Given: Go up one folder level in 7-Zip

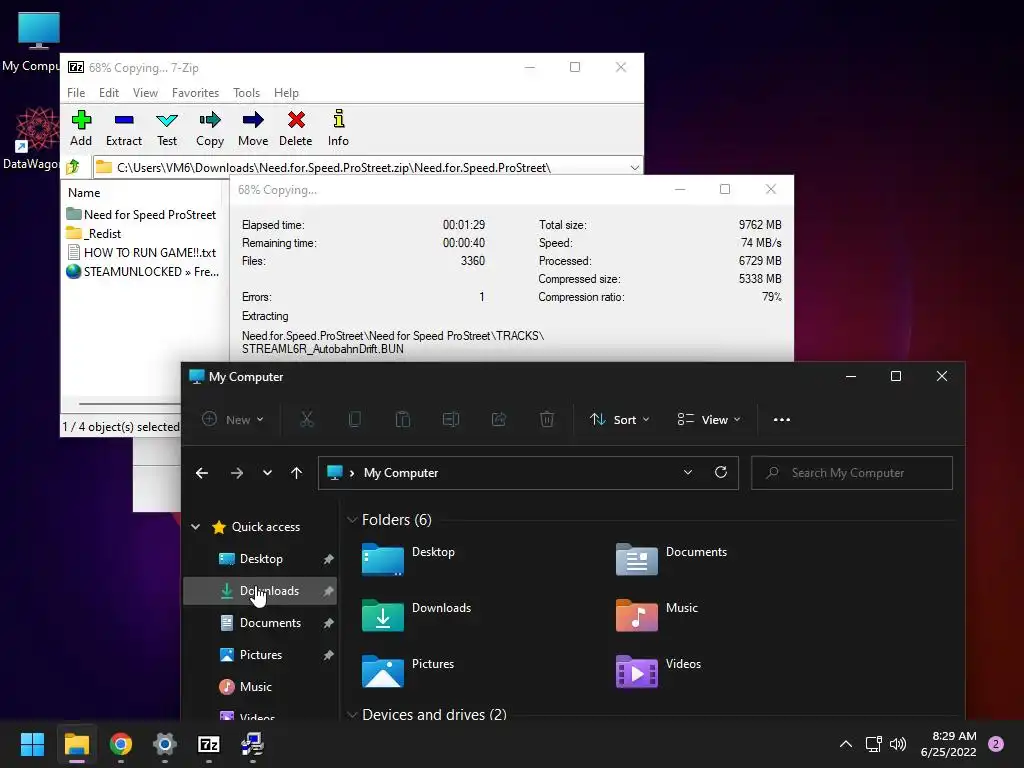Looking at the screenshot, I should click(73, 167).
